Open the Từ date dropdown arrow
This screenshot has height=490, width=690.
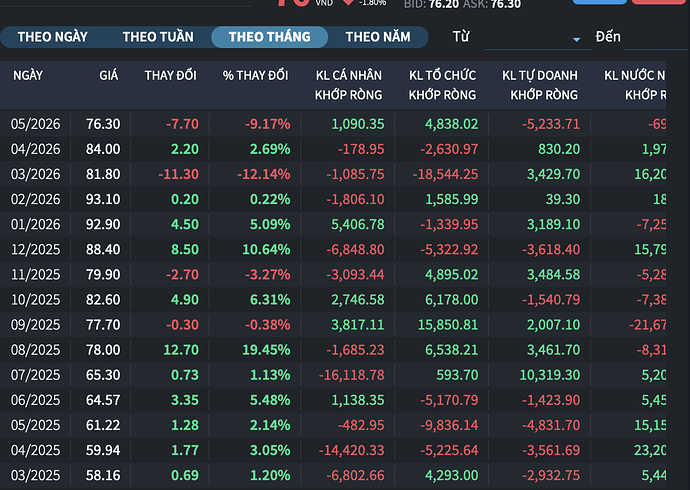pos(576,40)
